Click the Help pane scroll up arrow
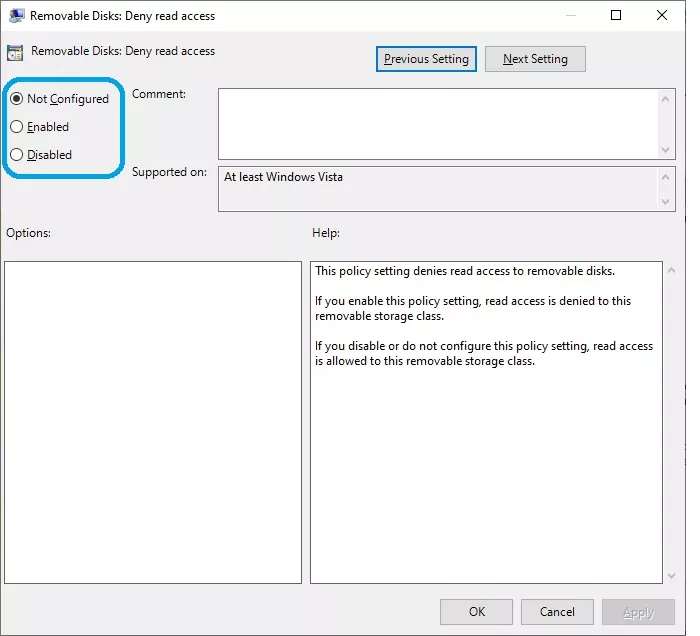 [671, 270]
